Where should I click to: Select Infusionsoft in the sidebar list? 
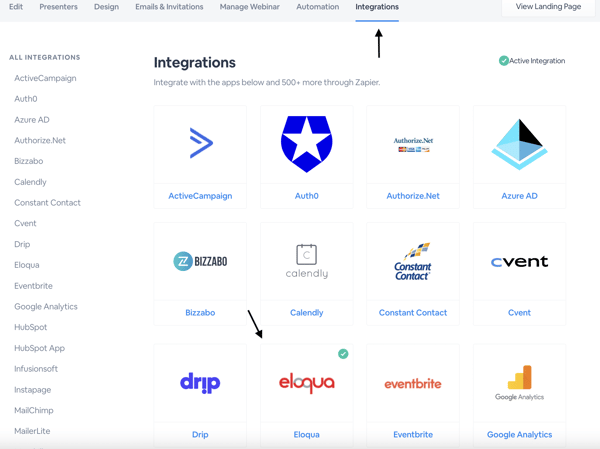[x=36, y=369]
